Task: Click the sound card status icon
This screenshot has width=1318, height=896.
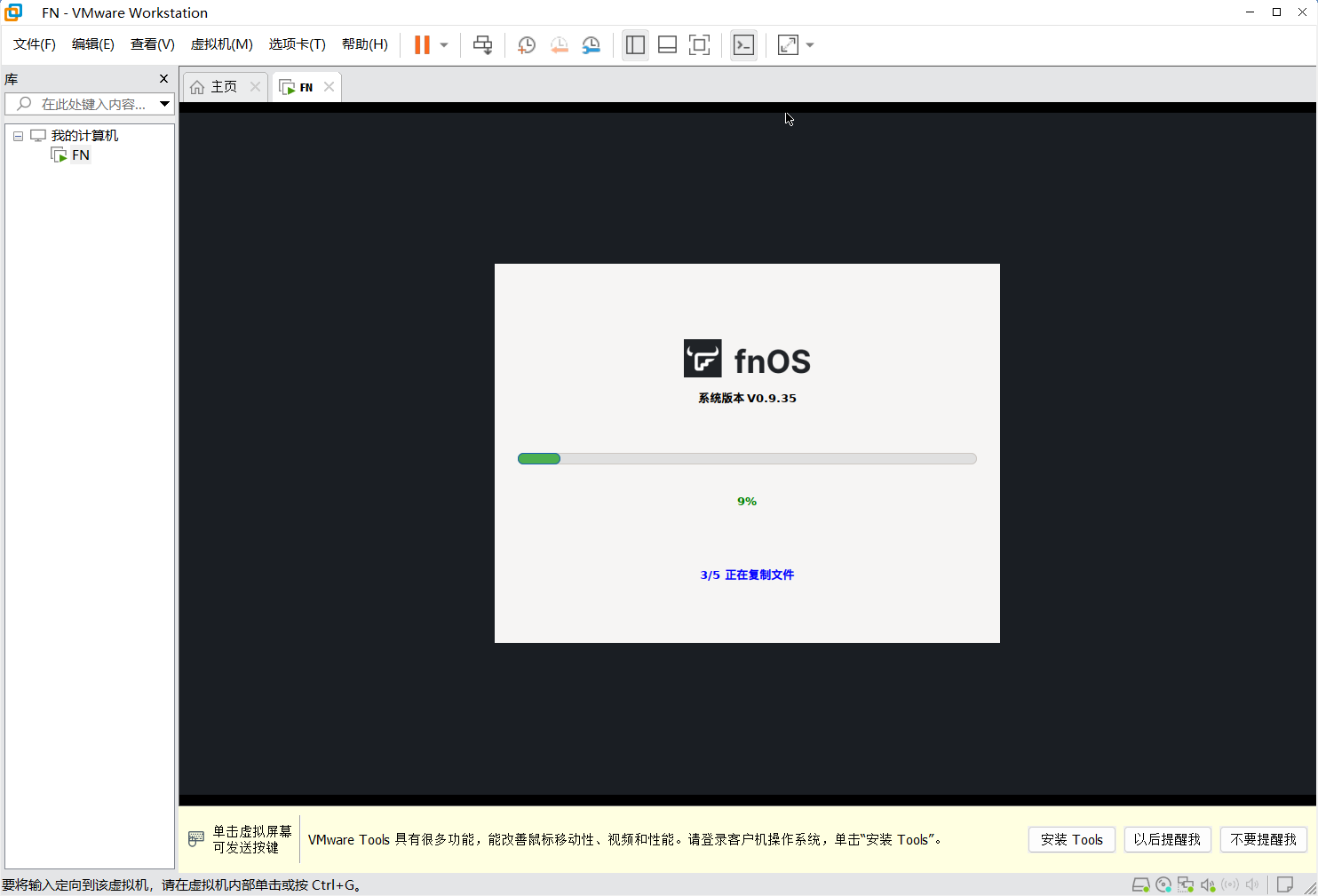Action: click(1208, 884)
